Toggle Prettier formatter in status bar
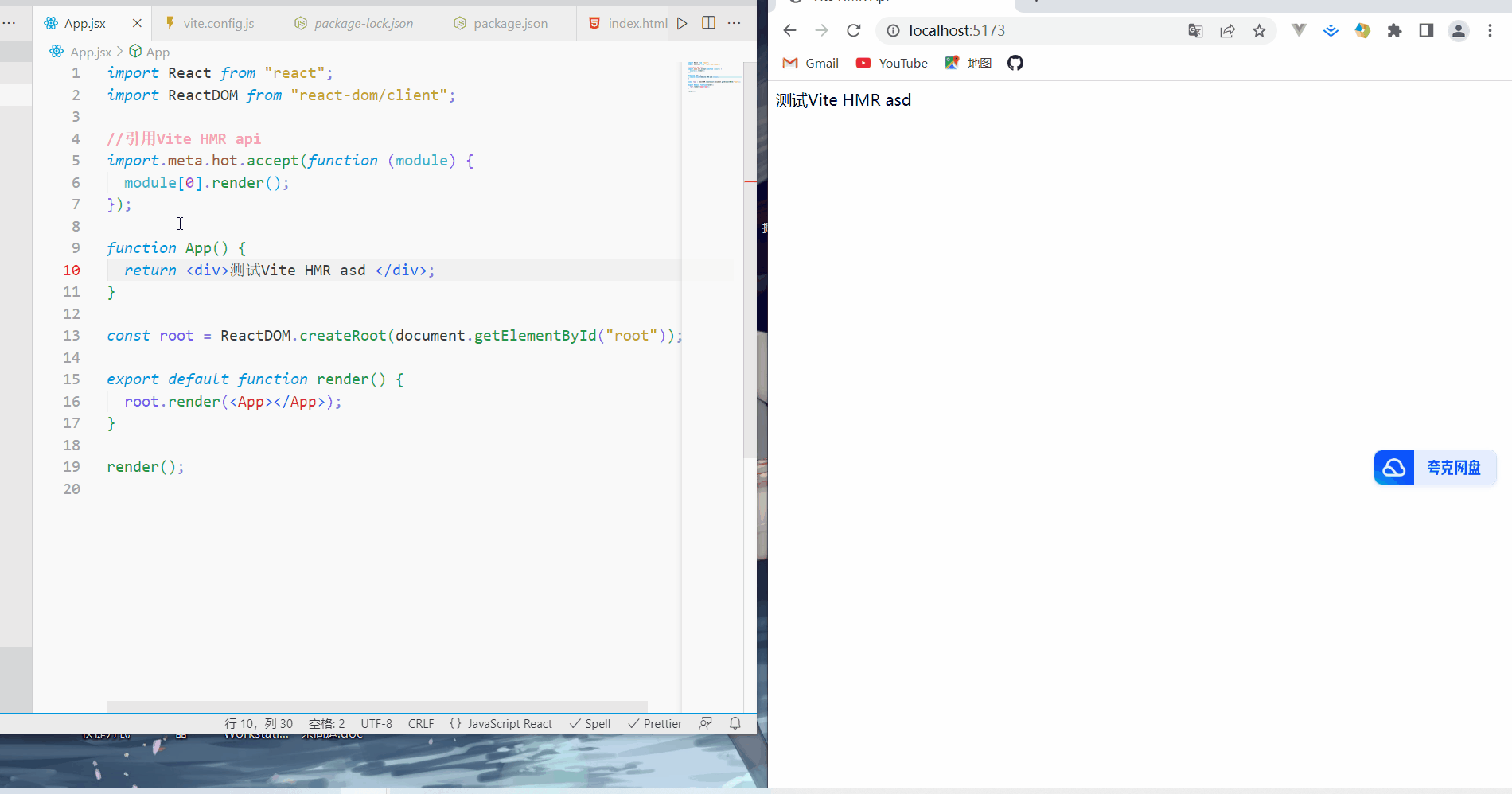Viewport: 1512px width, 794px height. [x=654, y=723]
